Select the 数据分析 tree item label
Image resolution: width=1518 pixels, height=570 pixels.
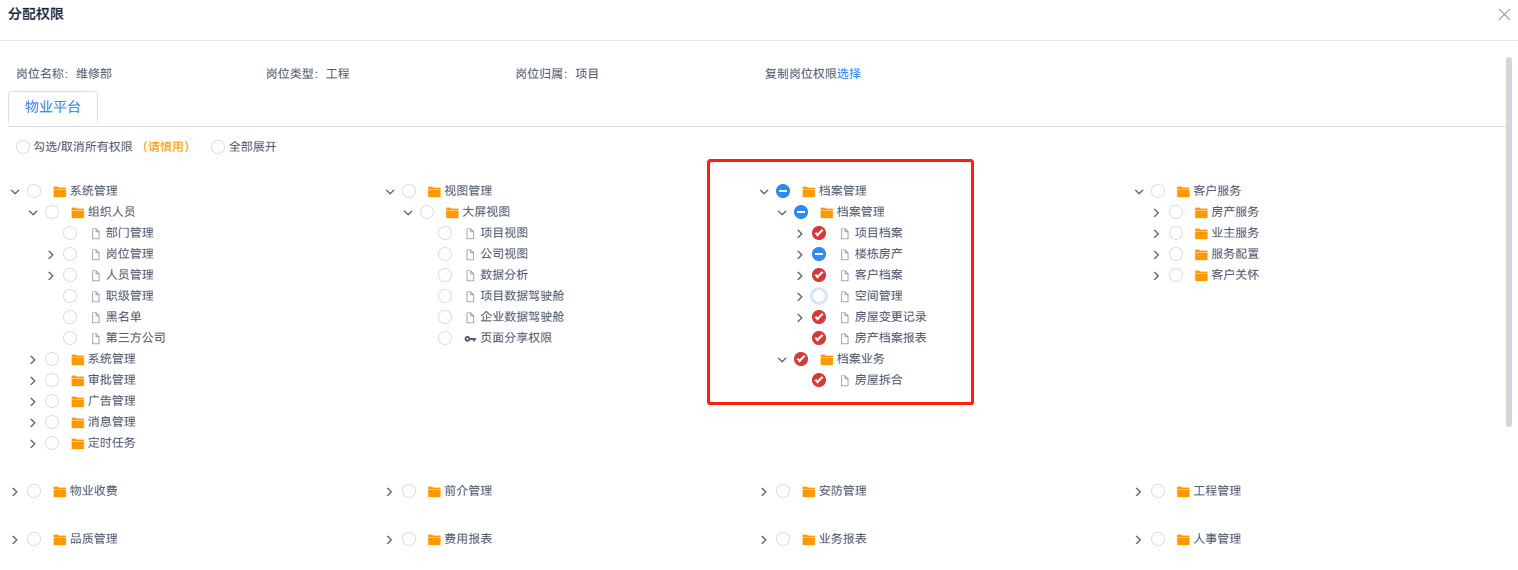coord(504,275)
